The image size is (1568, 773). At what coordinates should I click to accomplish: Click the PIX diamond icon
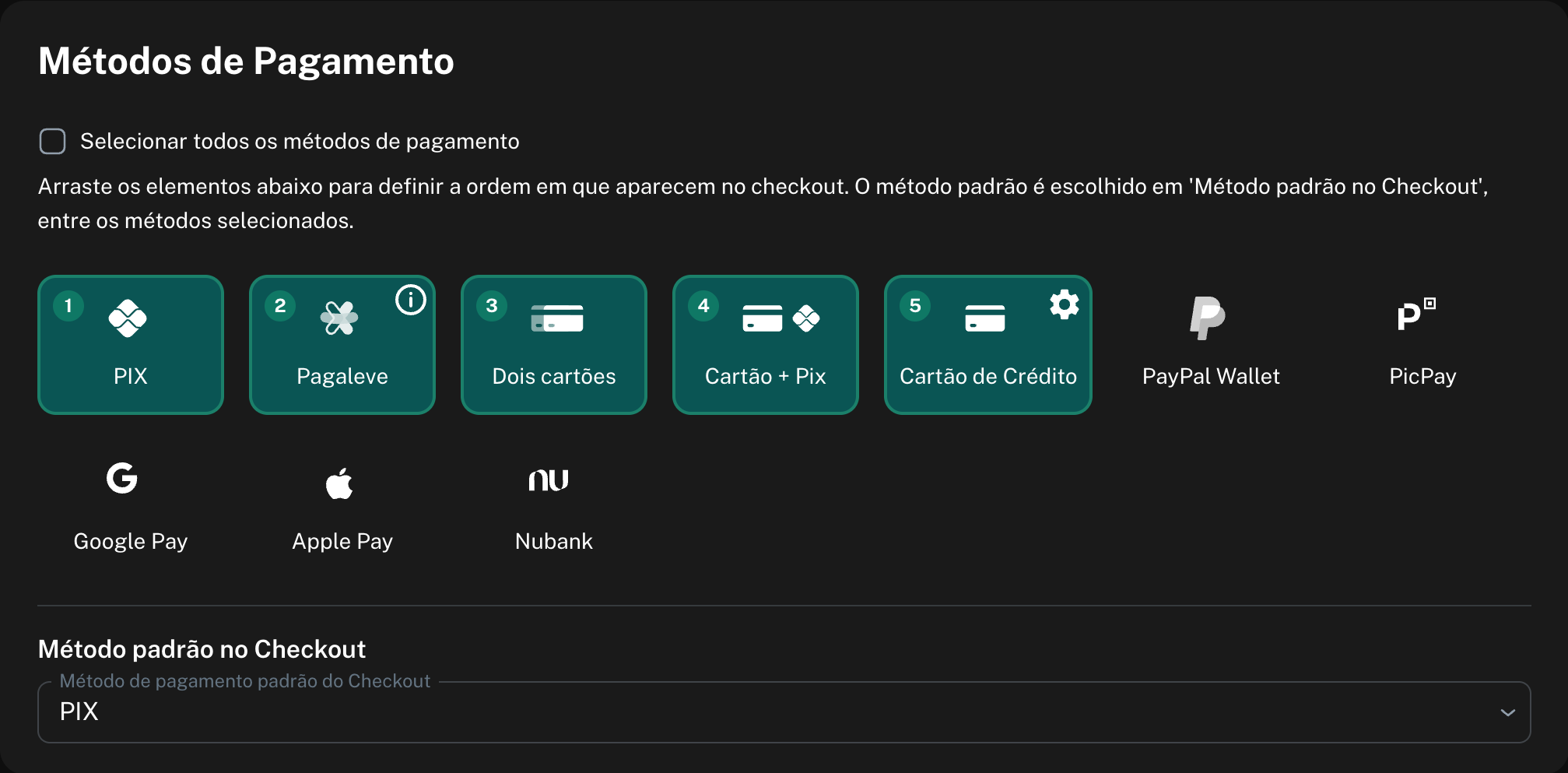click(128, 318)
